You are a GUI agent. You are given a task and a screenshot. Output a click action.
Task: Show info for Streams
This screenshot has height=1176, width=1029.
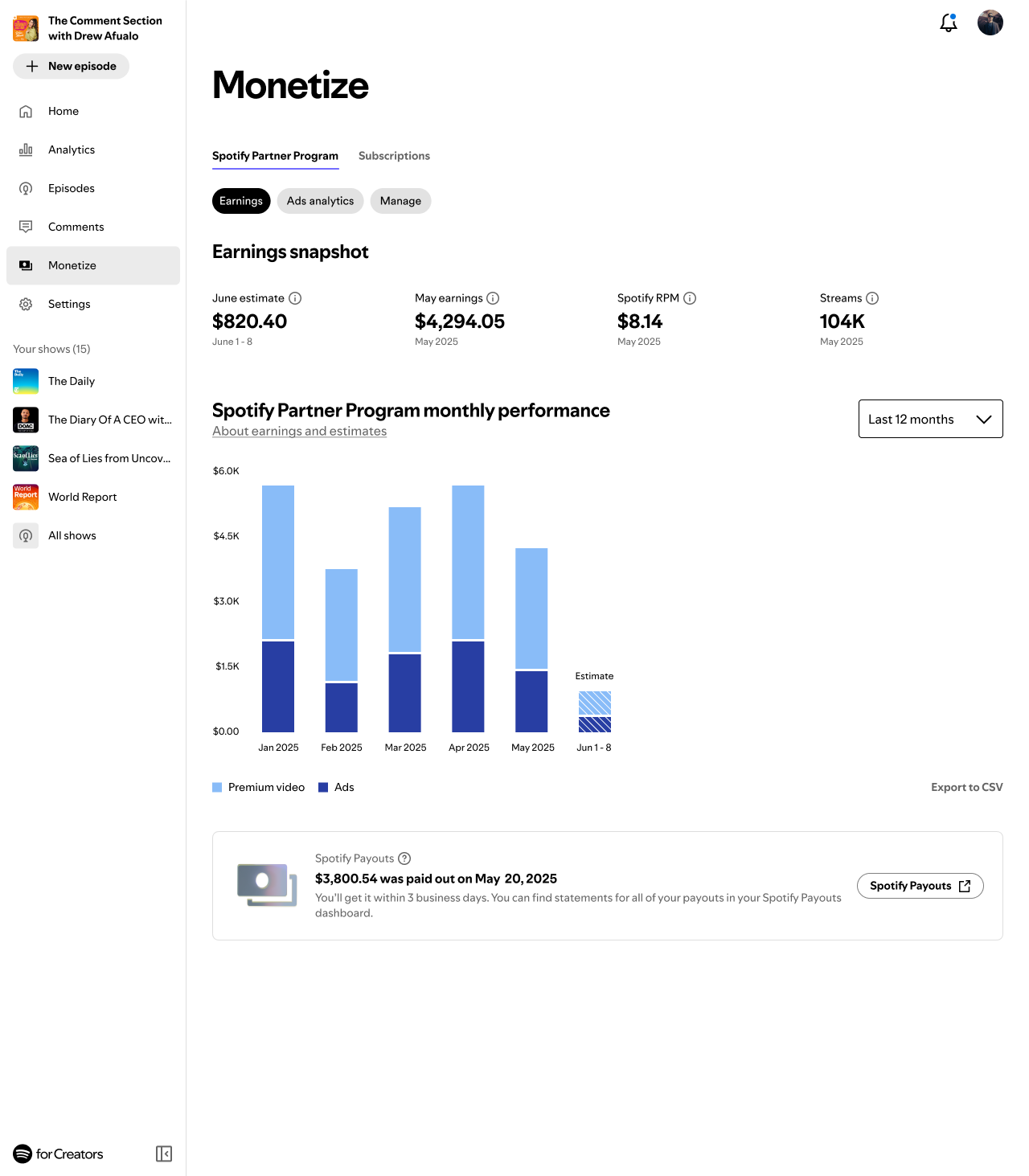click(872, 298)
